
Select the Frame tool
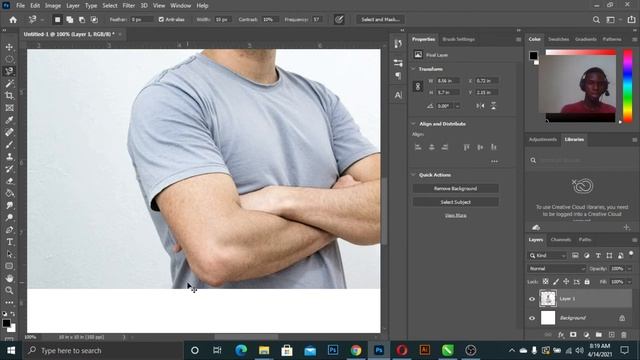click(9, 108)
